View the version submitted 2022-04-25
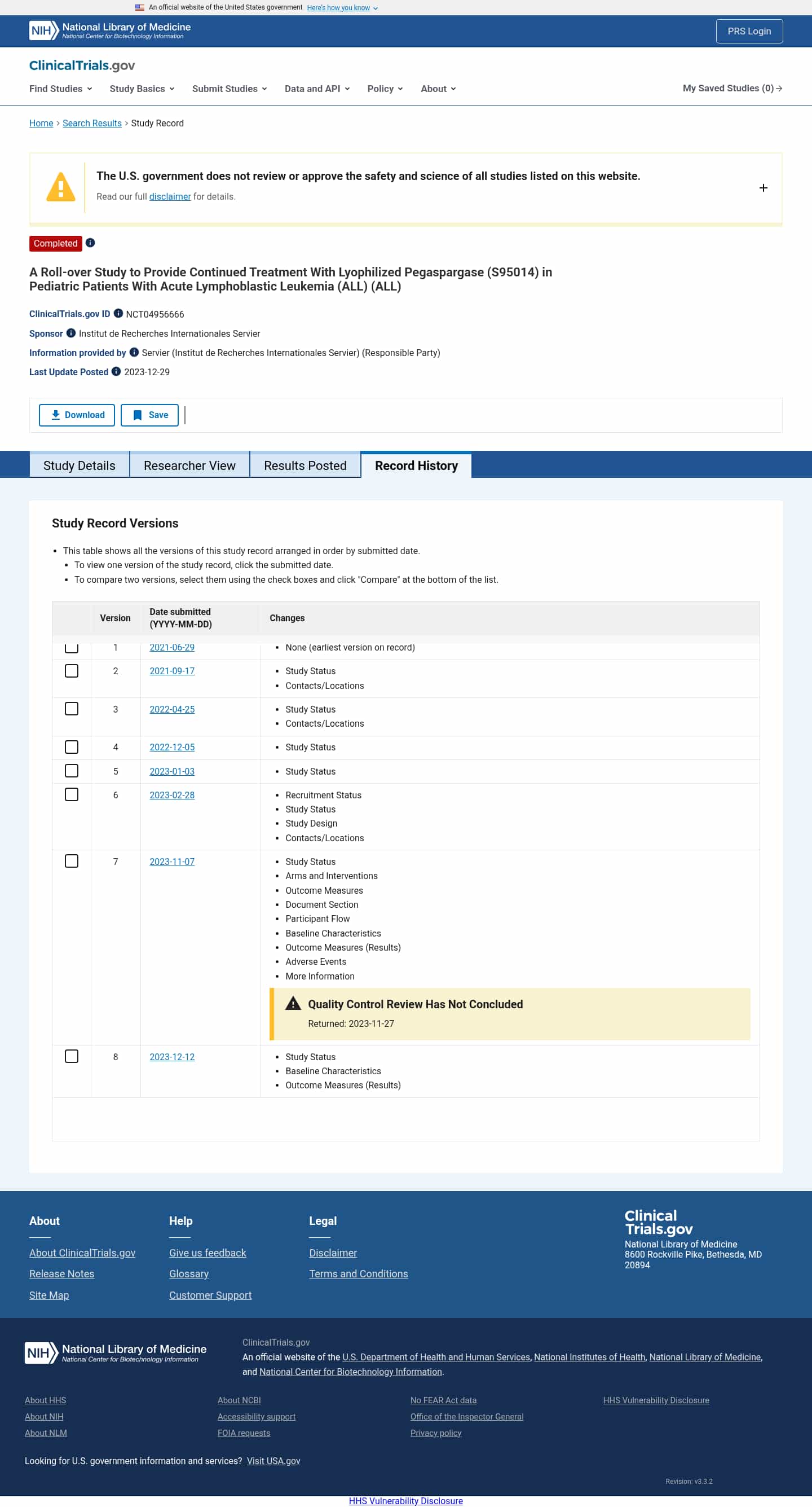Image resolution: width=812 pixels, height=1507 pixels. click(x=172, y=709)
